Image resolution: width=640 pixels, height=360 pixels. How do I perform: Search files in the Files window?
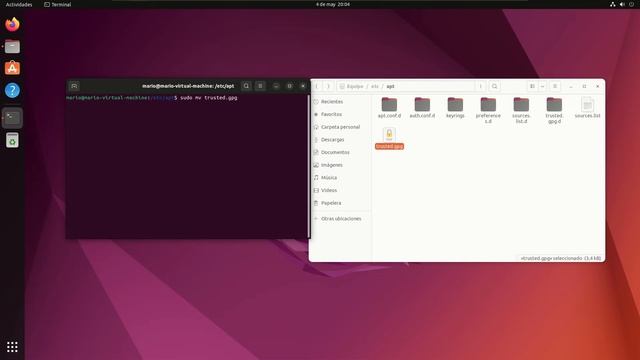[x=494, y=87]
